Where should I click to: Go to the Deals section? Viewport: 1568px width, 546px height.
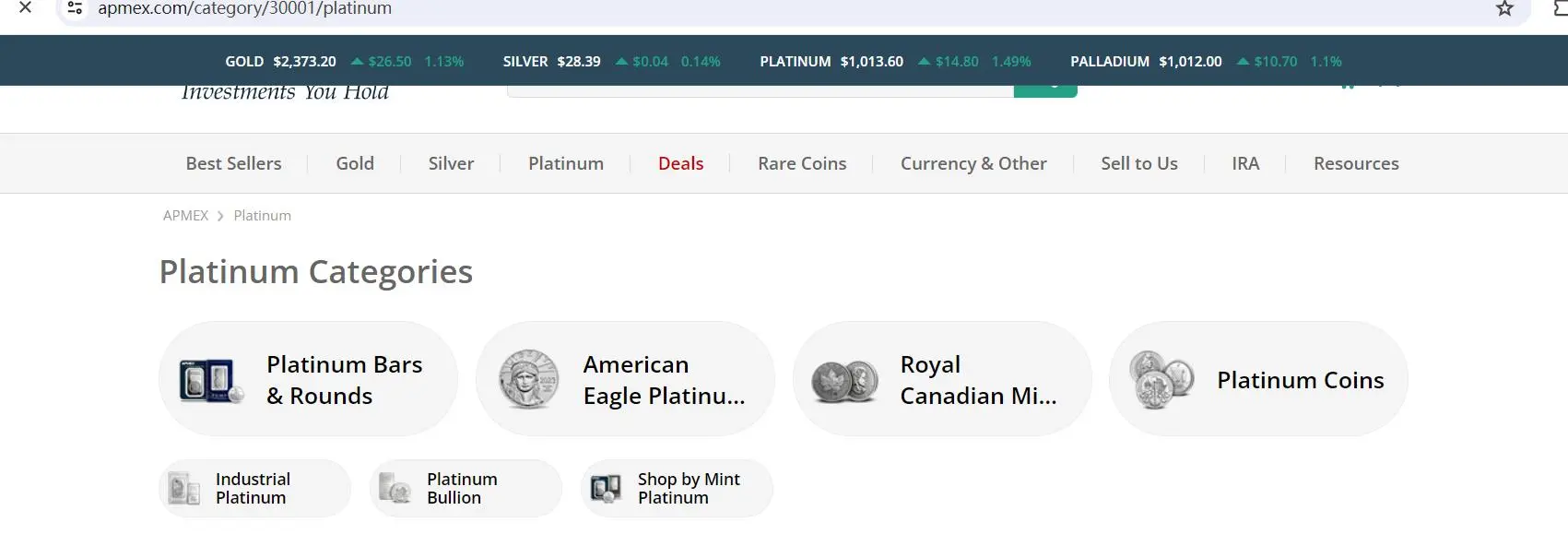tap(681, 163)
